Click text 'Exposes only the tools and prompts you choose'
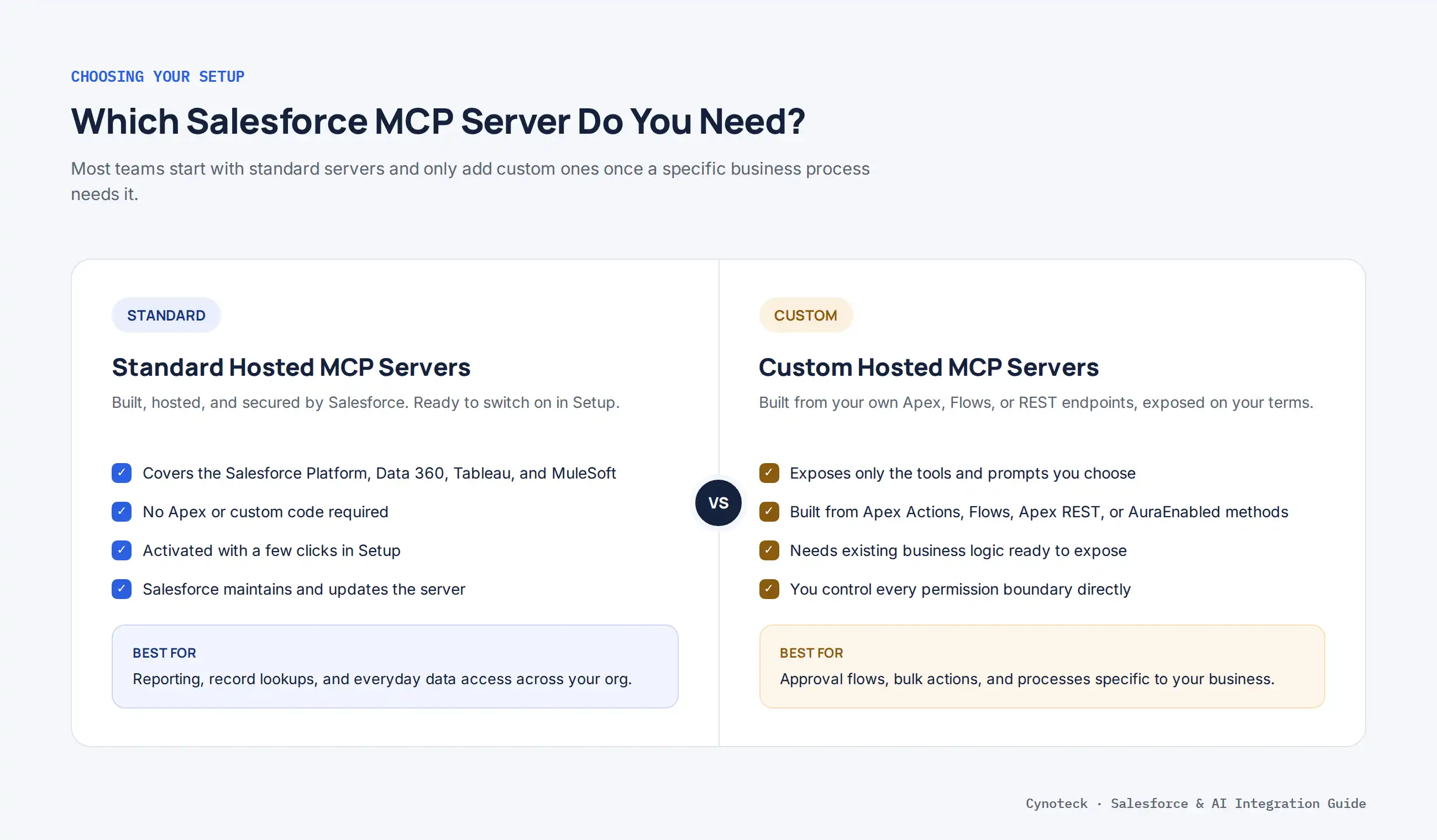This screenshot has height=840, width=1437. click(x=963, y=473)
